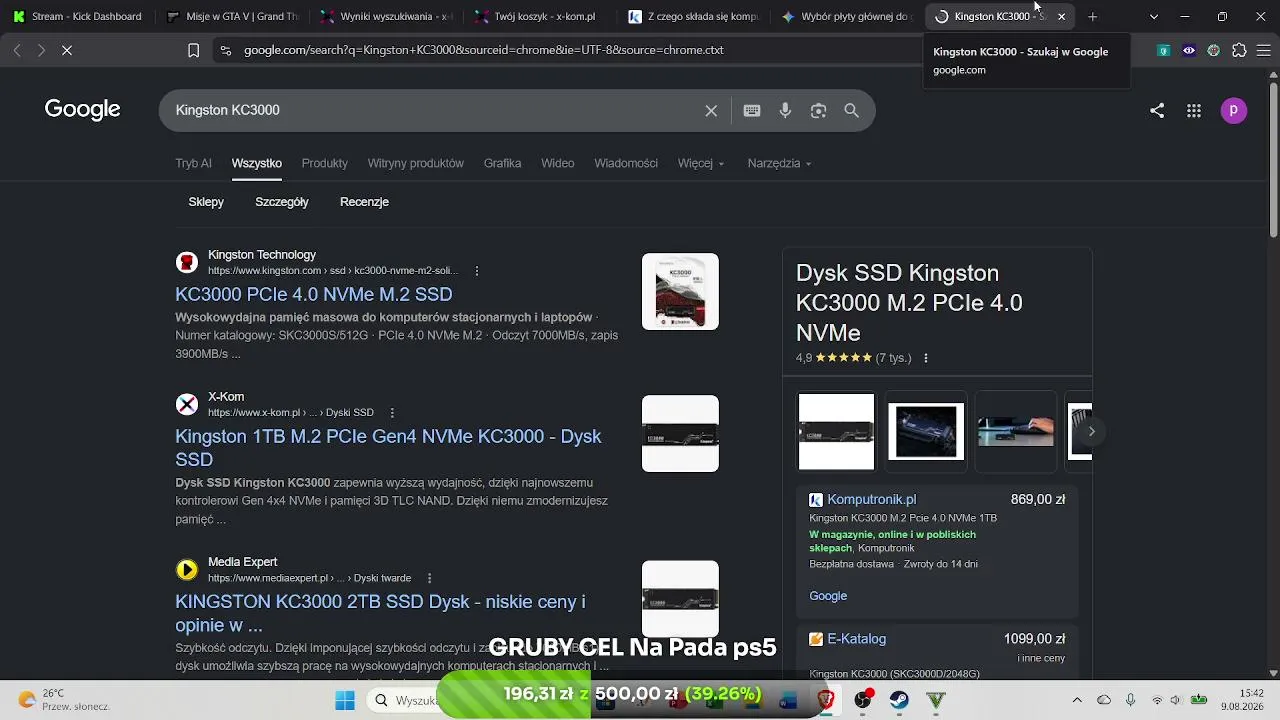Open the Windows Start menu
The image size is (1280, 720).
pos(345,700)
